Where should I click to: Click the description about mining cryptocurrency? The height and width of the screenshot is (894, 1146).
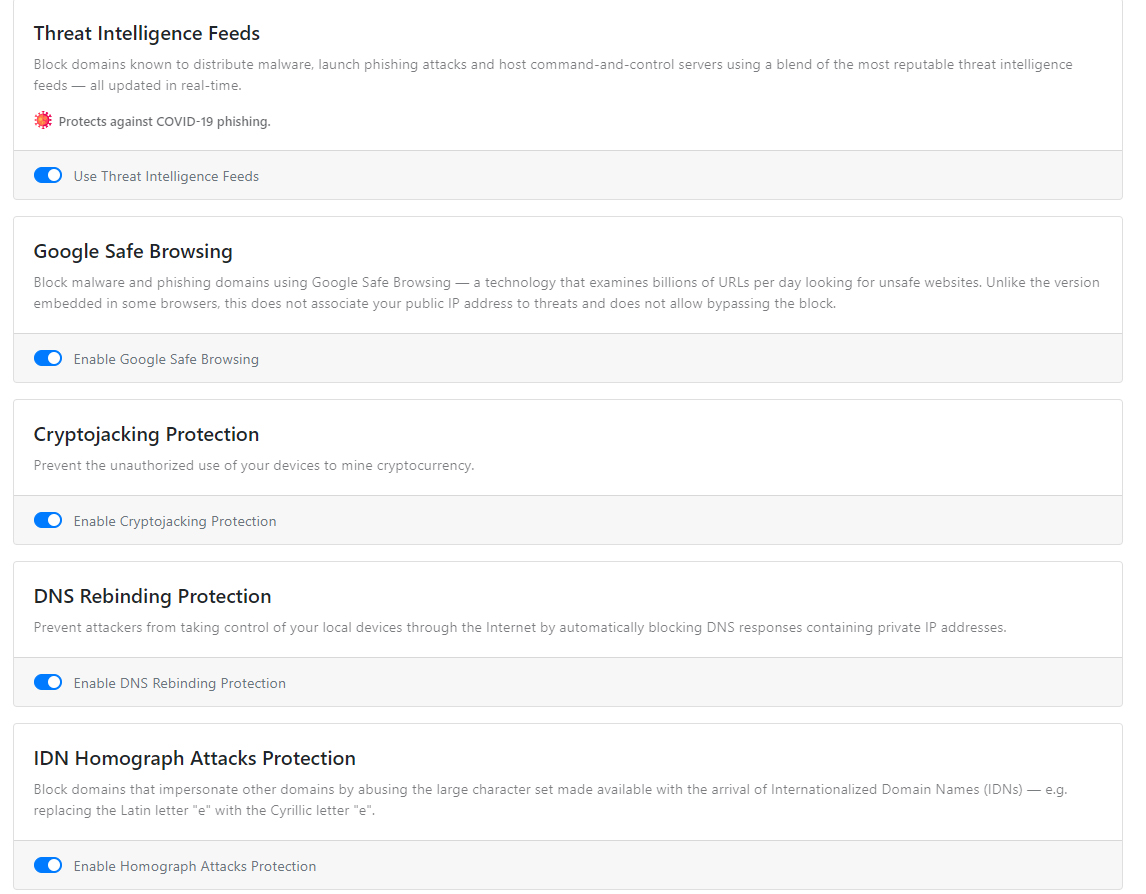tap(254, 465)
